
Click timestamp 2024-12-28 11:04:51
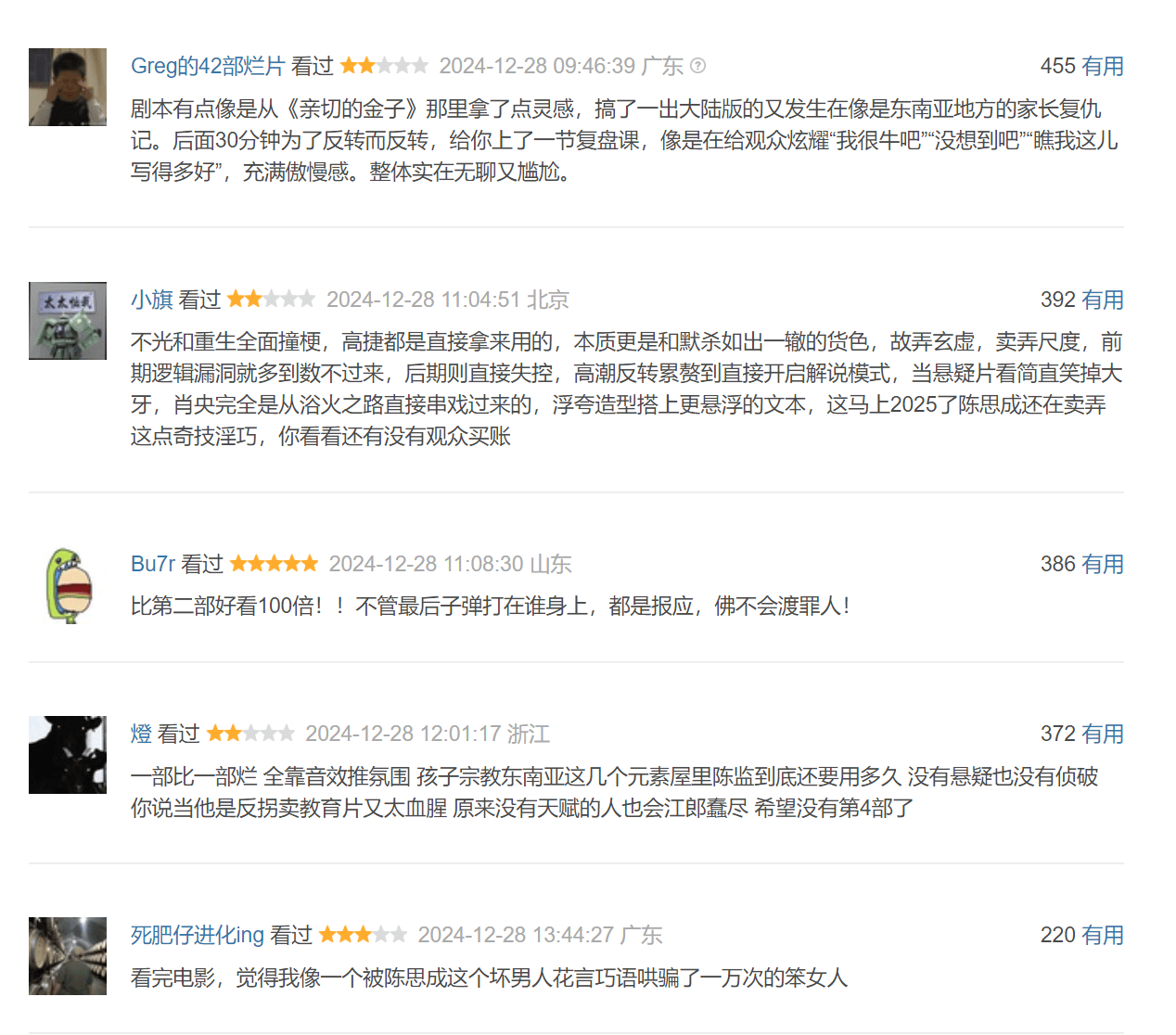[x=423, y=300]
